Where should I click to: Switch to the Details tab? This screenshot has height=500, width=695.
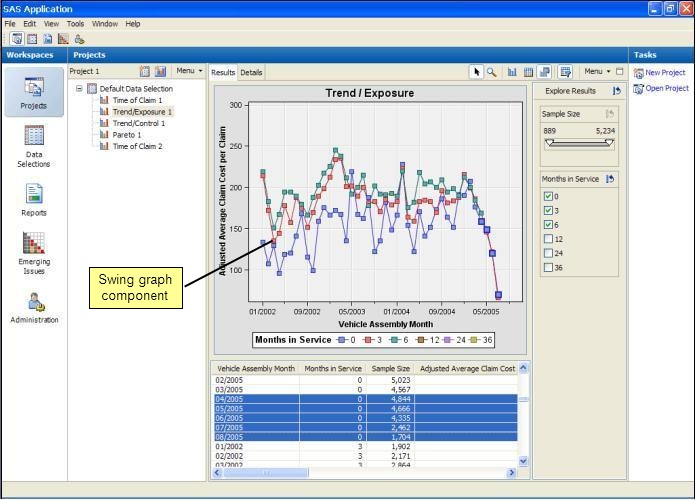pyautogui.click(x=251, y=73)
